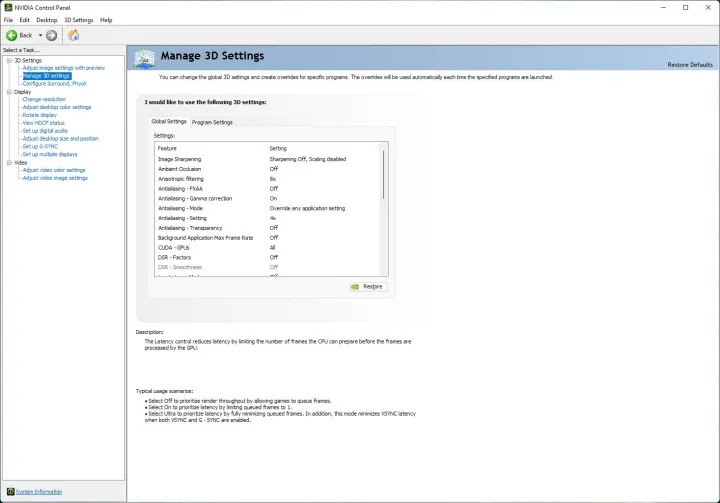Open the Desktop menu

[x=47, y=20]
